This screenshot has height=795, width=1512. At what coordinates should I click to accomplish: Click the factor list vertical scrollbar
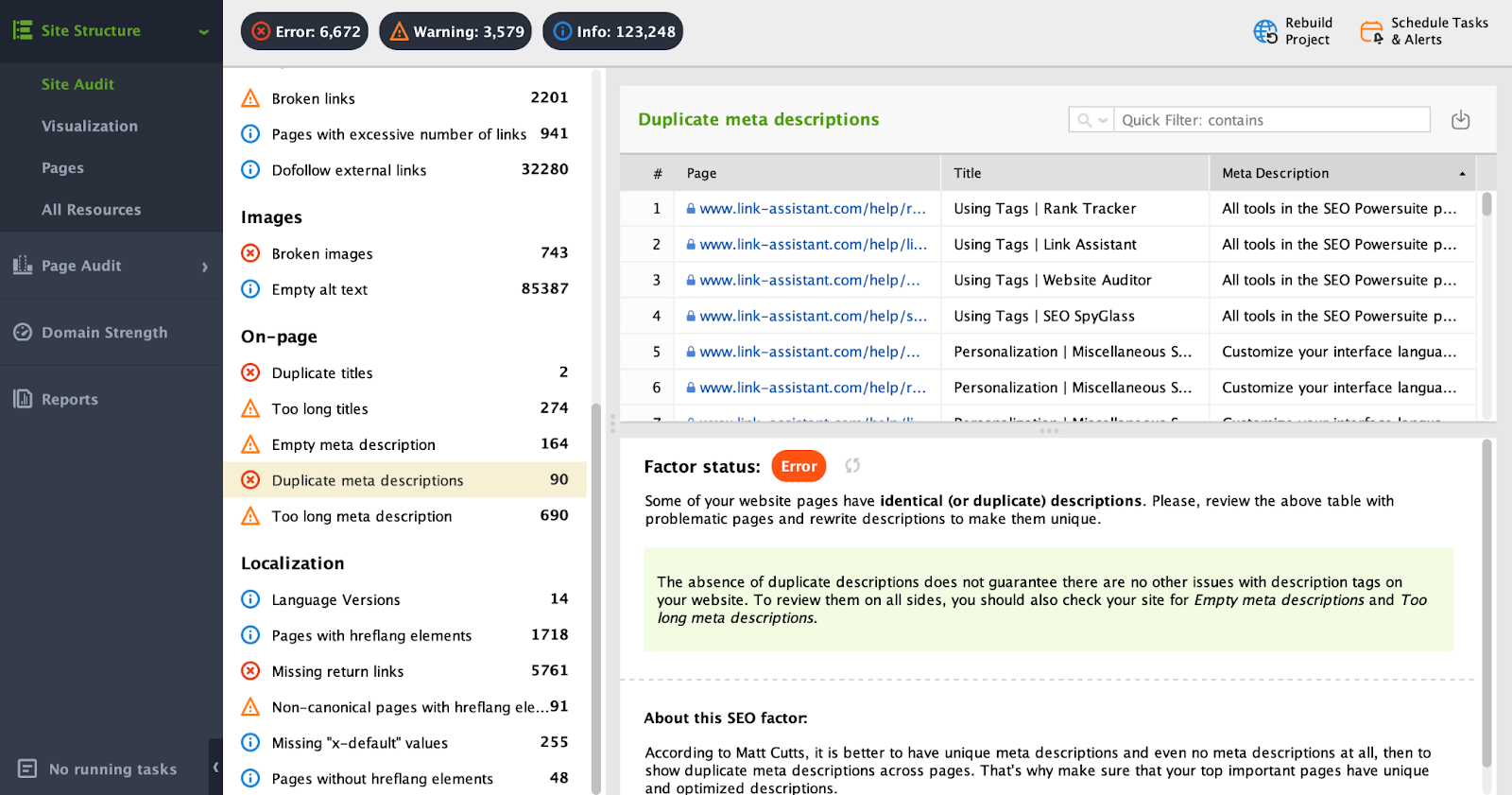tap(596, 597)
